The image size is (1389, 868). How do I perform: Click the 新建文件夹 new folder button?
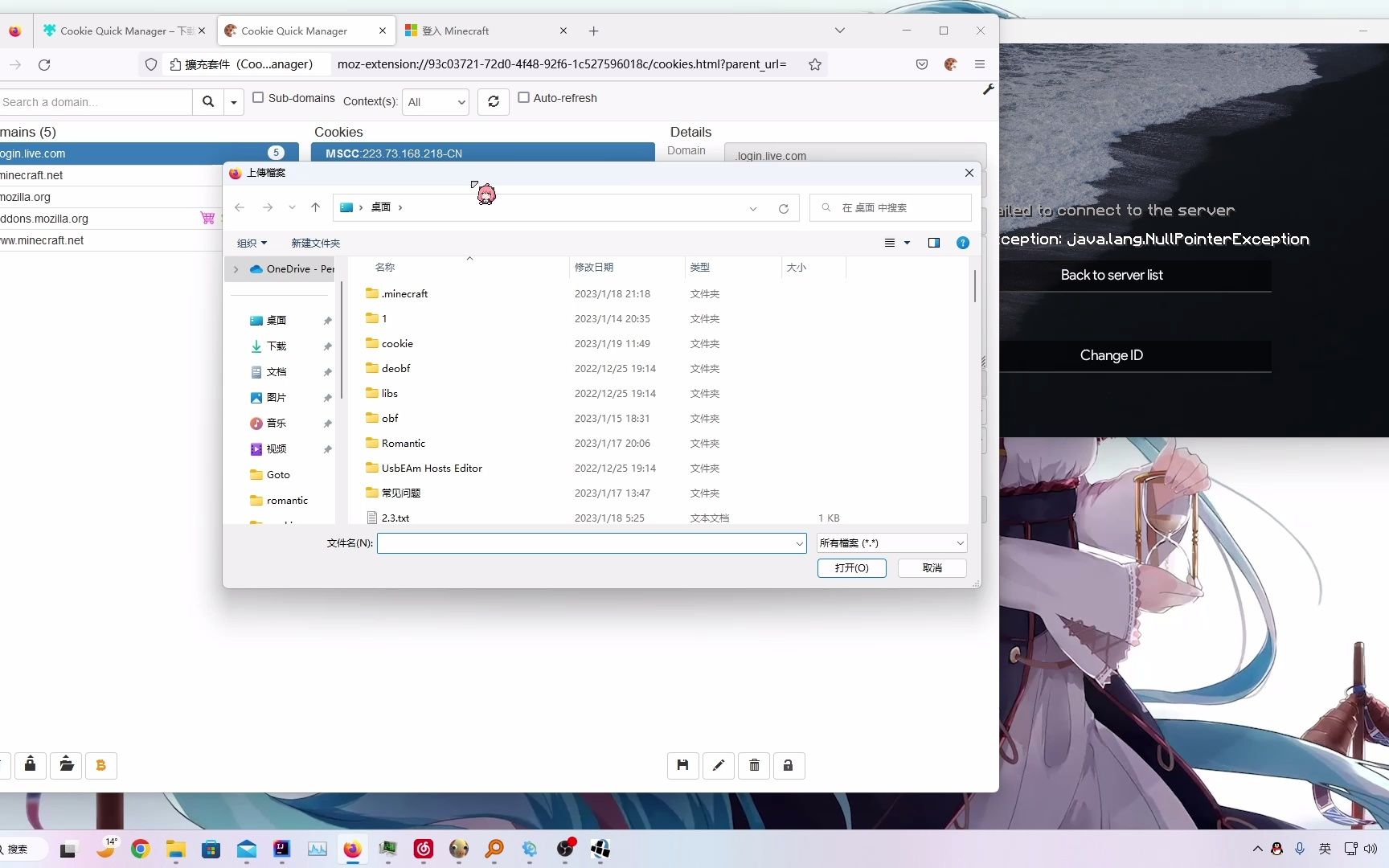coord(315,243)
